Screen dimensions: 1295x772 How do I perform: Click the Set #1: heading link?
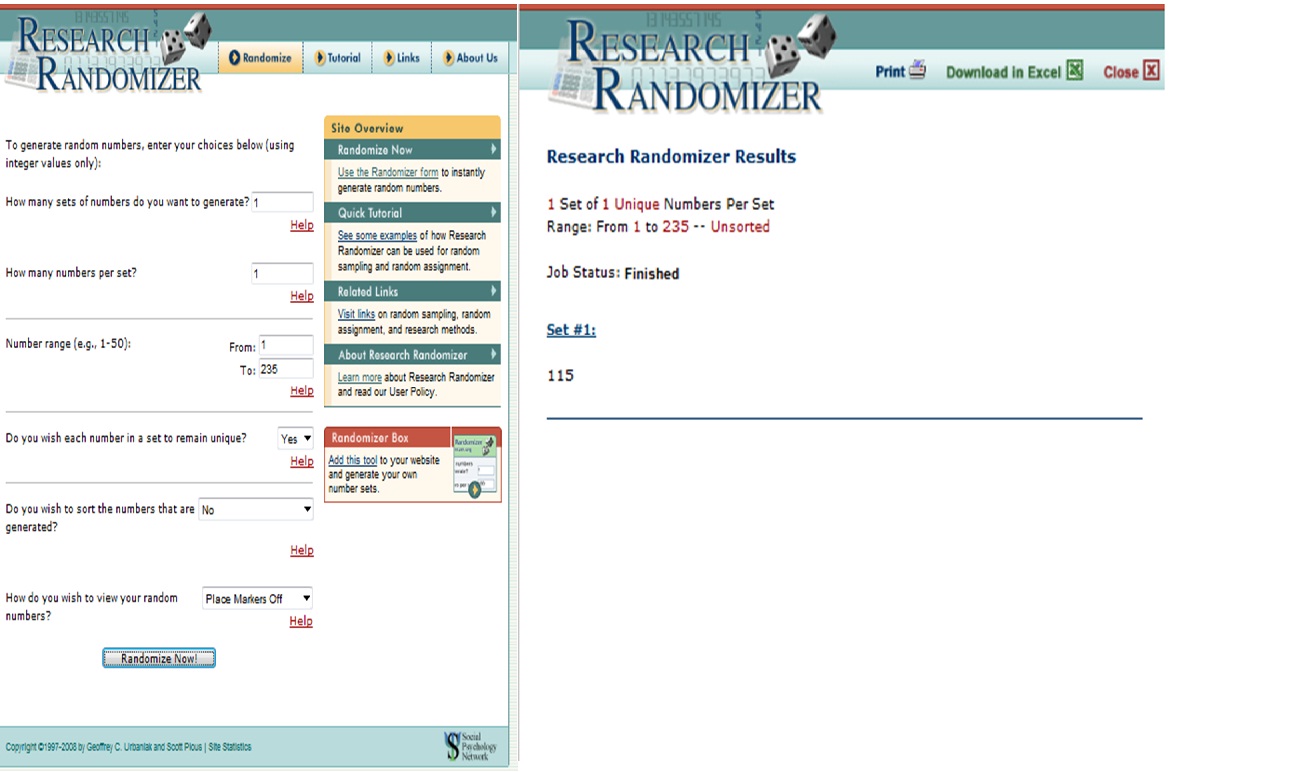pyautogui.click(x=571, y=330)
